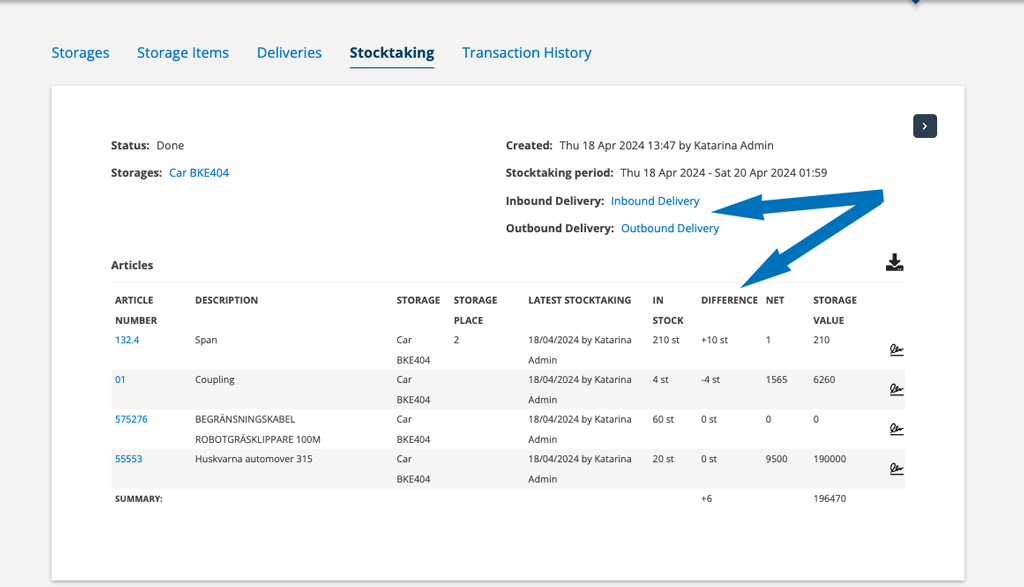Download the articles list
This screenshot has width=1024, height=587.
pyautogui.click(x=894, y=262)
